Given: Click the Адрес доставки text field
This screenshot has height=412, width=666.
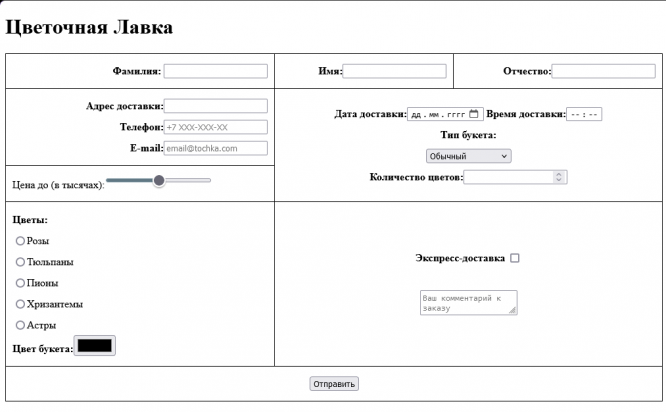Looking at the screenshot, I should pyautogui.click(x=216, y=106).
